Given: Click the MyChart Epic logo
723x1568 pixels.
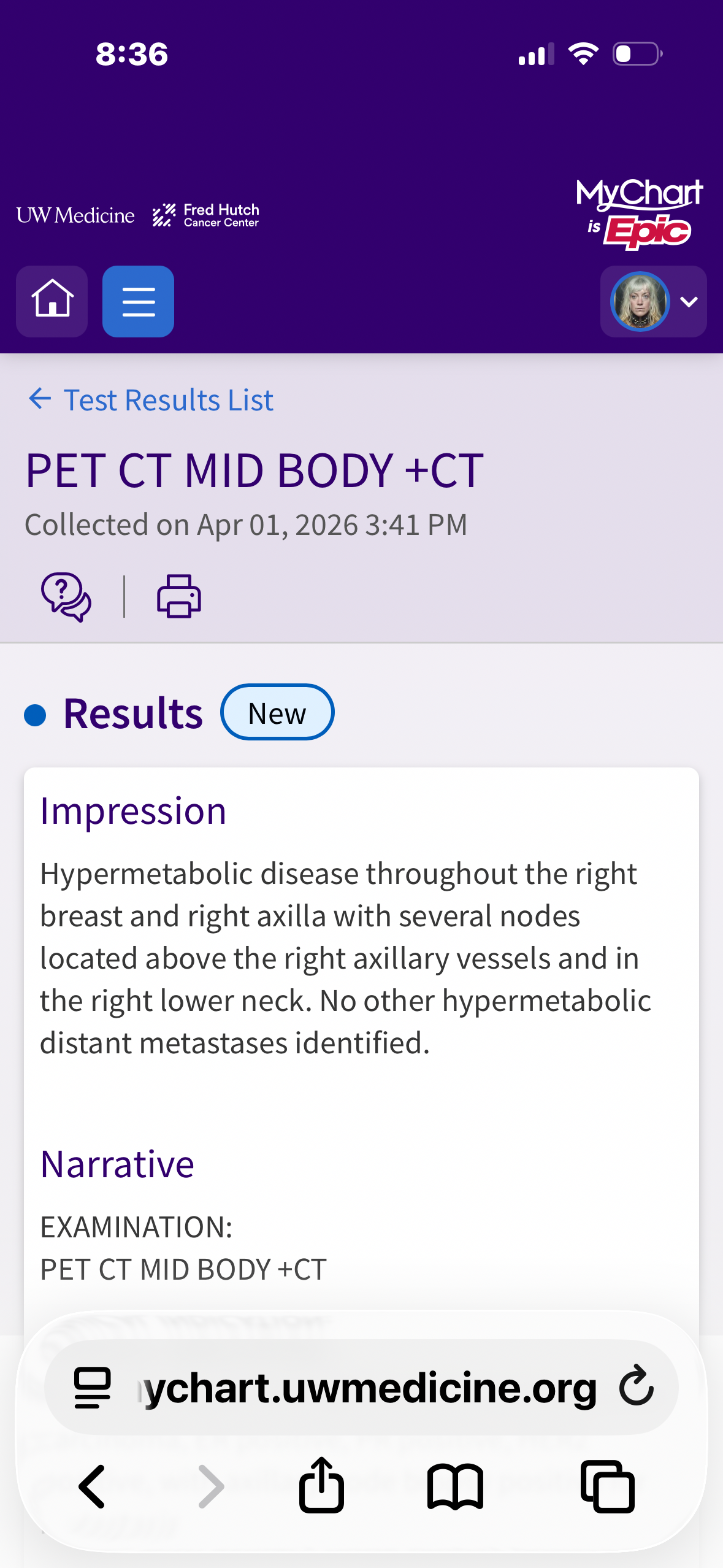Looking at the screenshot, I should click(x=639, y=213).
